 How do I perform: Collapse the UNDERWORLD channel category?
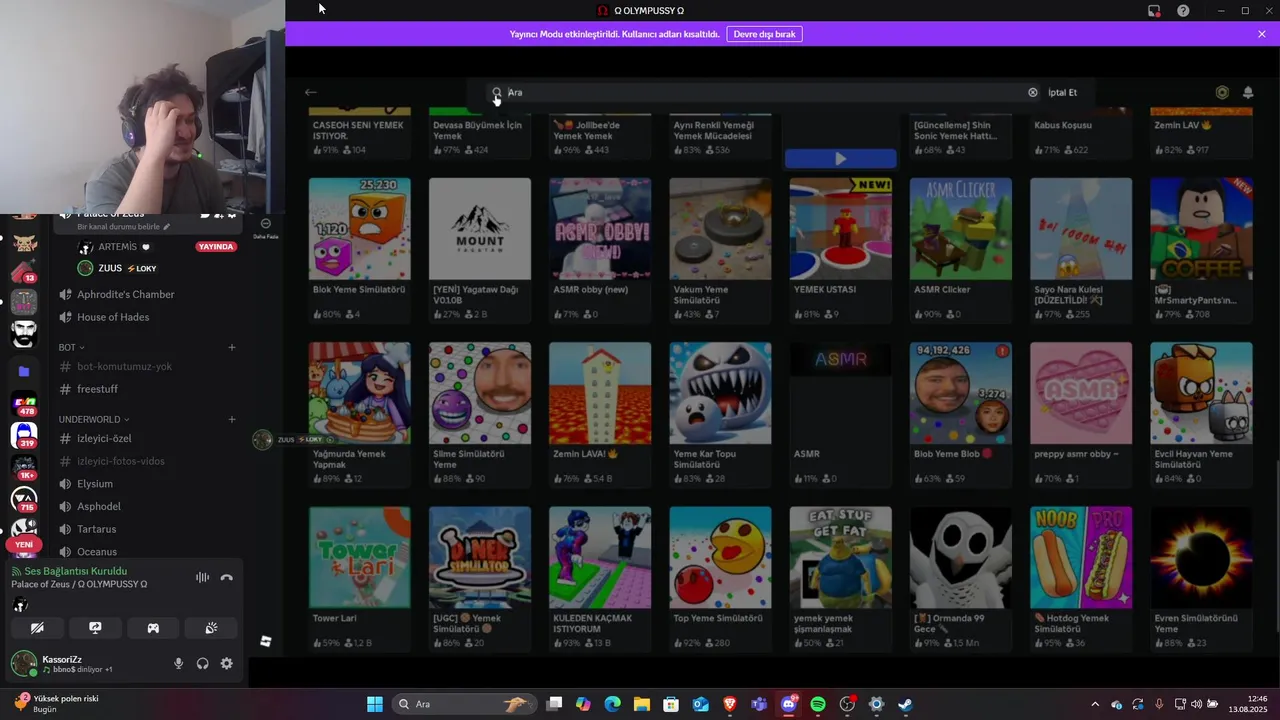click(94, 419)
